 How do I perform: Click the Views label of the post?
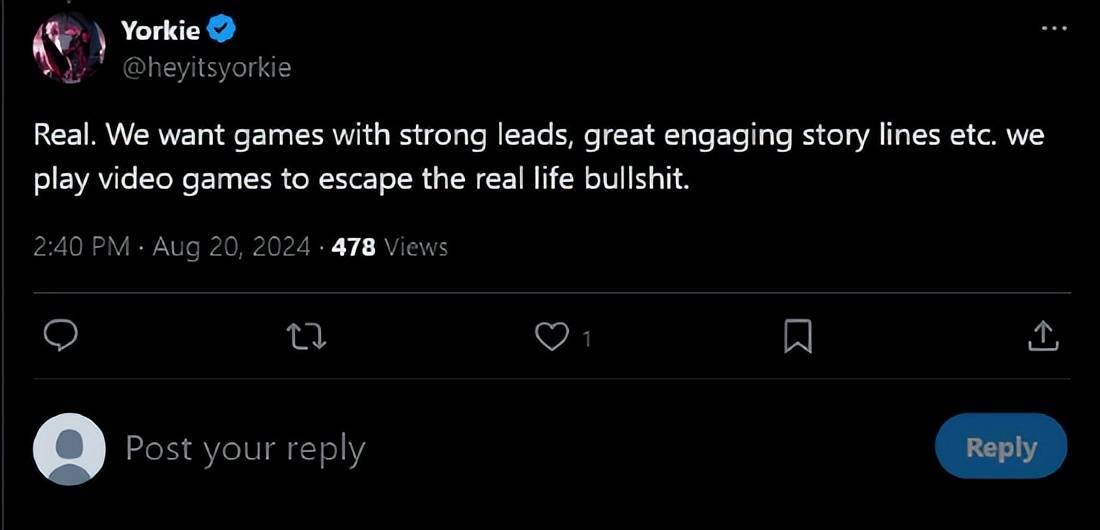416,246
